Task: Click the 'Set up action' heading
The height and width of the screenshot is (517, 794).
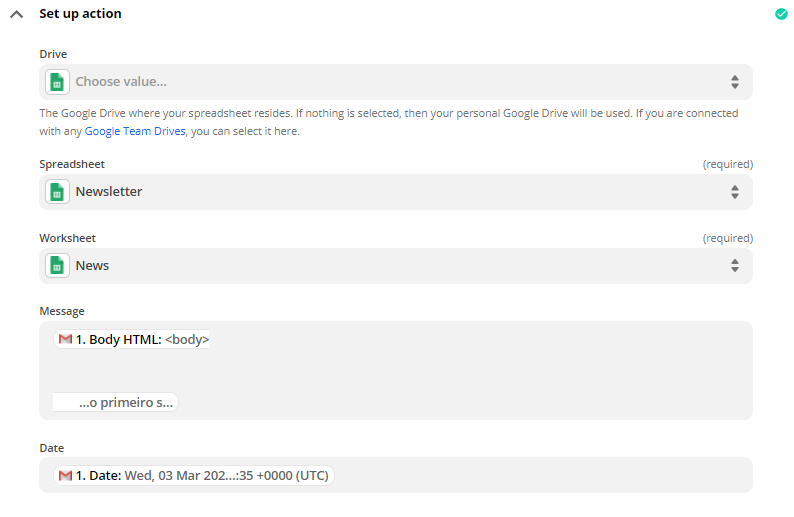Action: pos(80,14)
